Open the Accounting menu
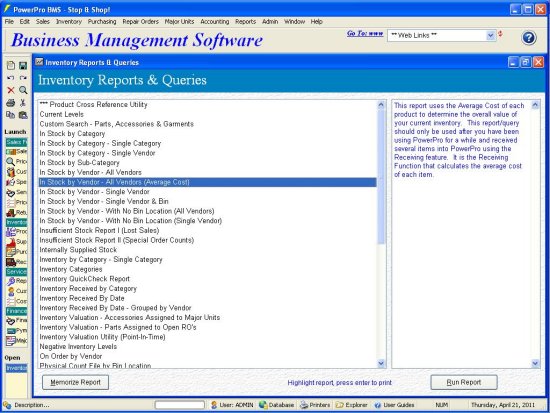This screenshot has height=413, width=550. [215, 21]
